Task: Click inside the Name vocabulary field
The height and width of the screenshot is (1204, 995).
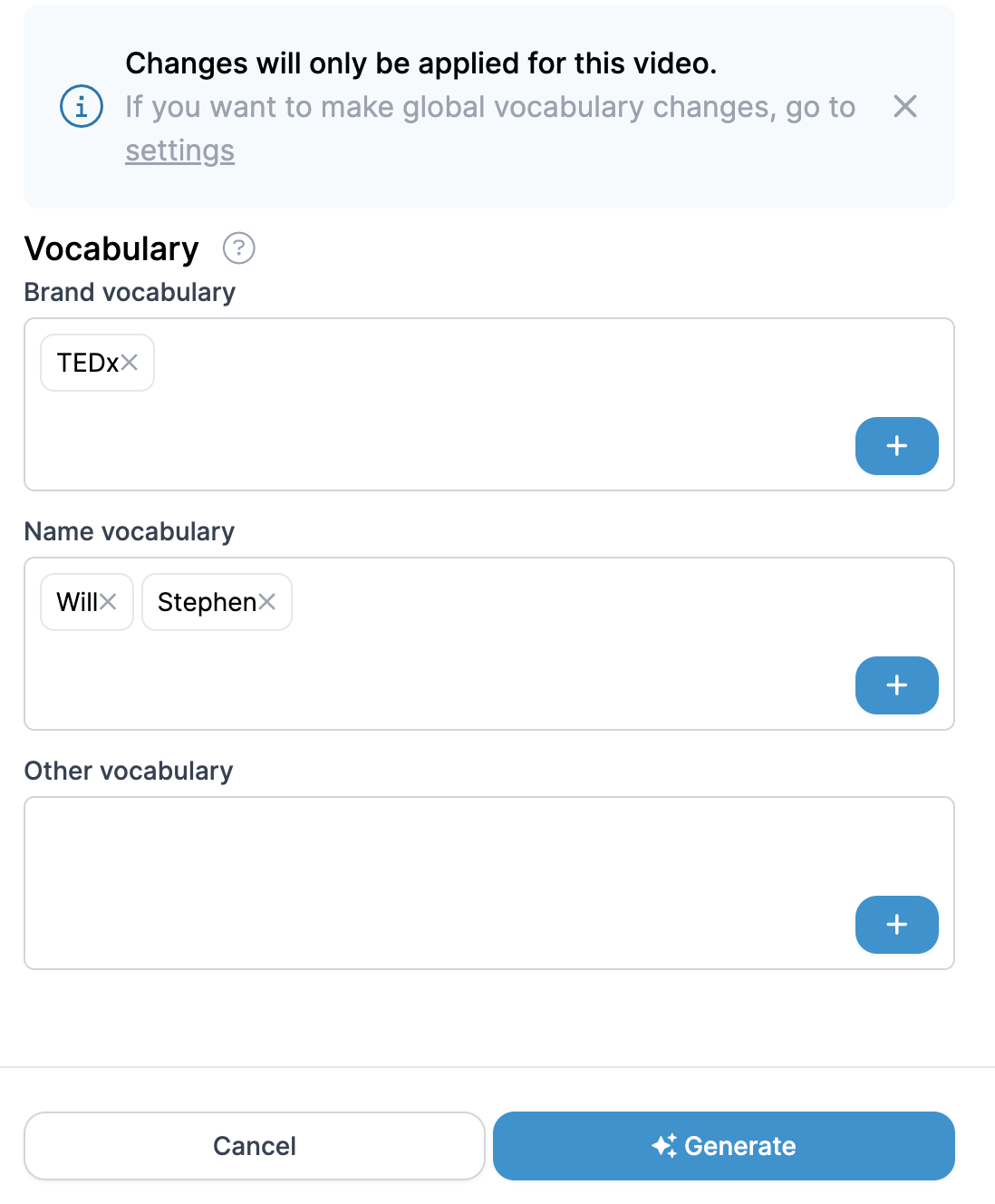Action: [488, 644]
